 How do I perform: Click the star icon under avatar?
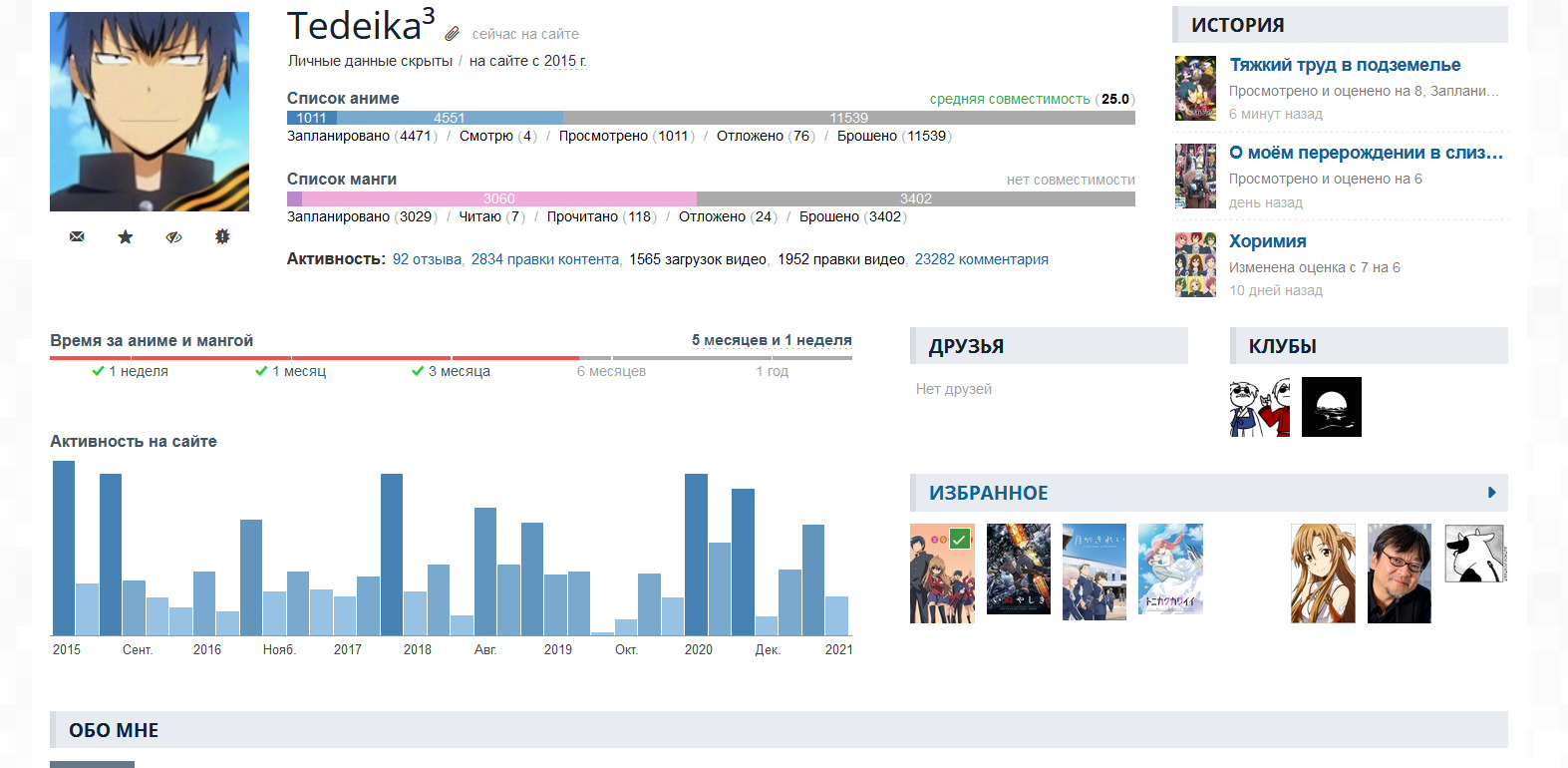tap(126, 236)
